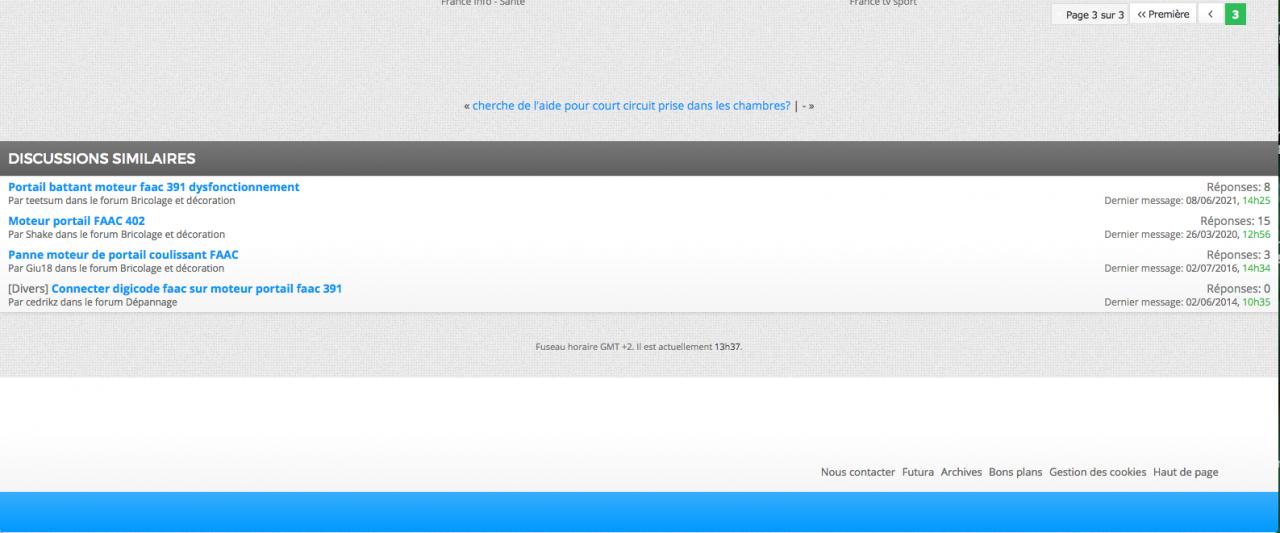
Task: Select current page number 3 in pagination
Action: (x=1235, y=14)
